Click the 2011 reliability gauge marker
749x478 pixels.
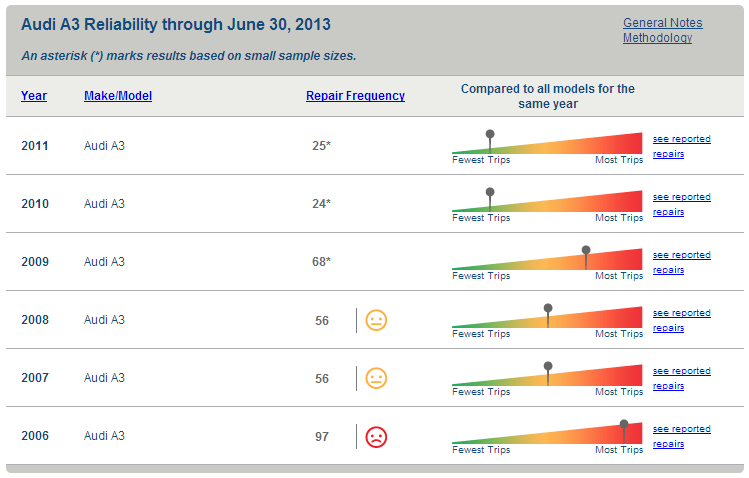(490, 134)
